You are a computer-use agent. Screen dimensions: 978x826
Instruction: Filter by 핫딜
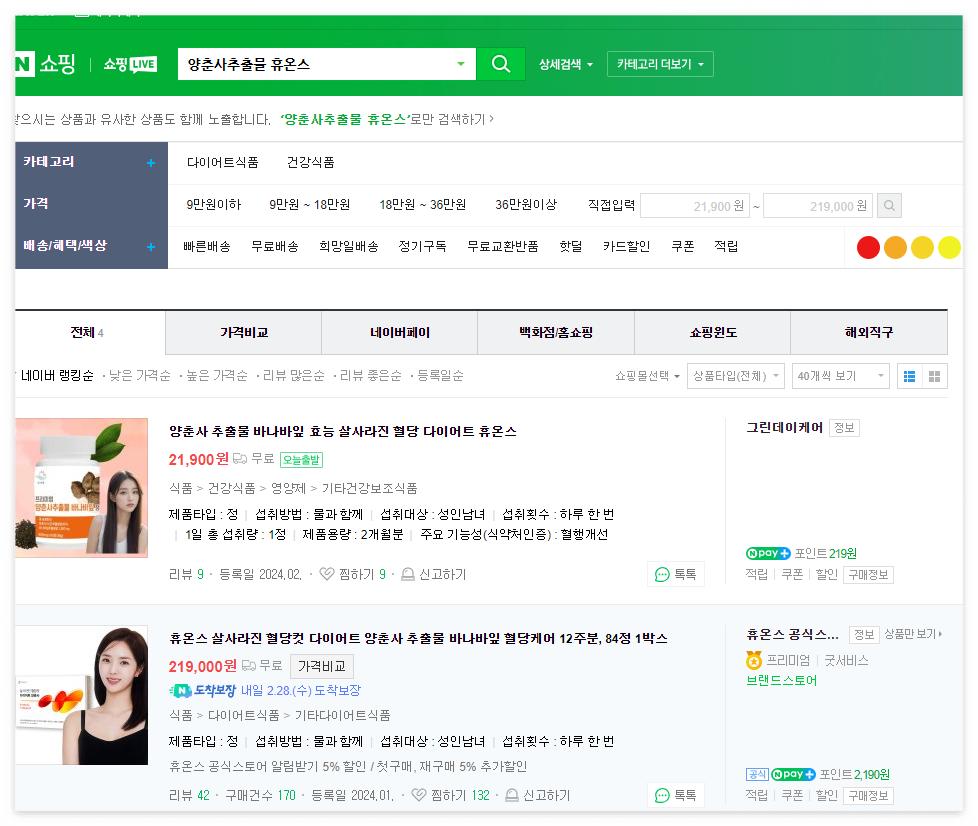pos(571,246)
